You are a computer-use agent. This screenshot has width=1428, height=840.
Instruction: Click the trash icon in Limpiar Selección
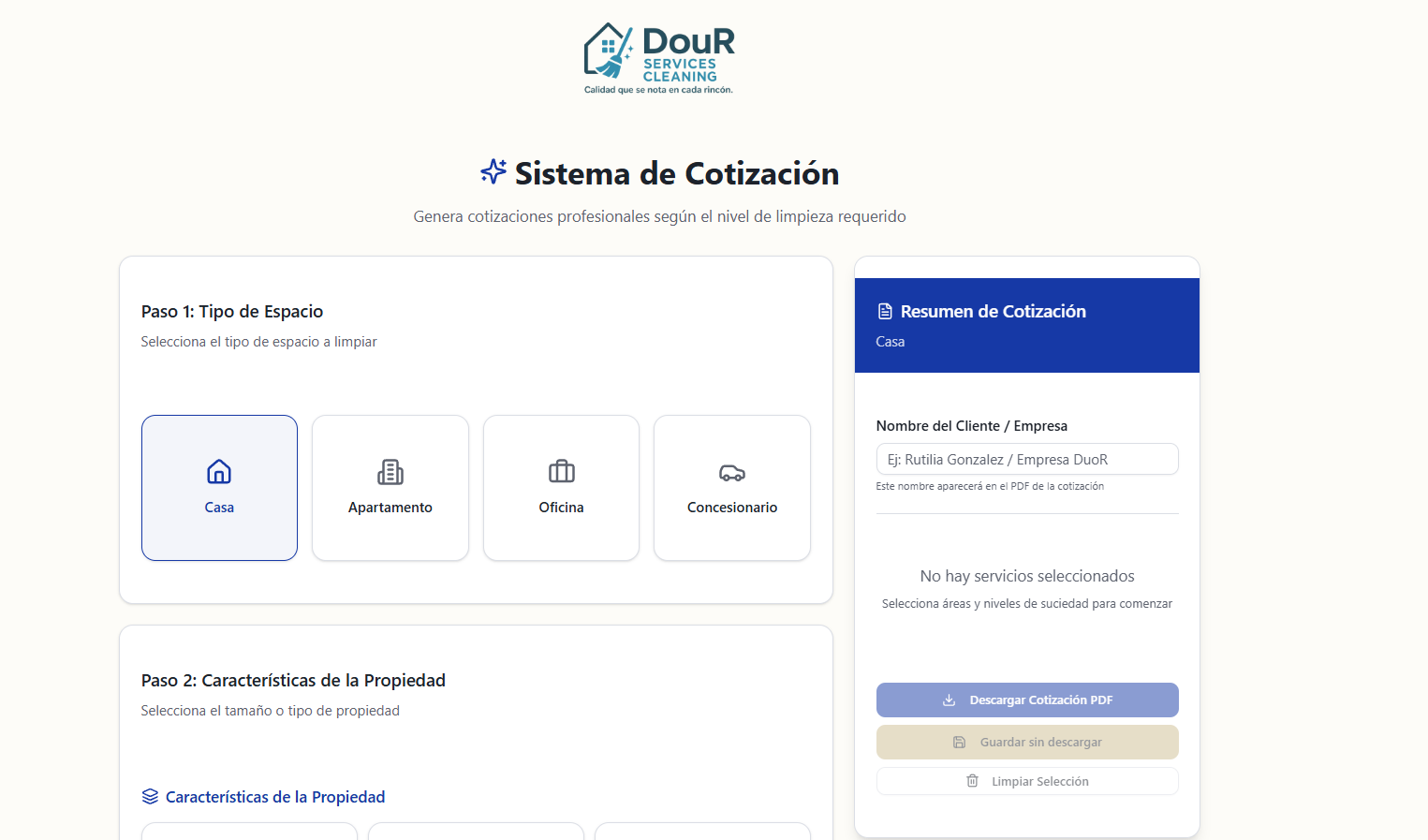pyautogui.click(x=972, y=781)
